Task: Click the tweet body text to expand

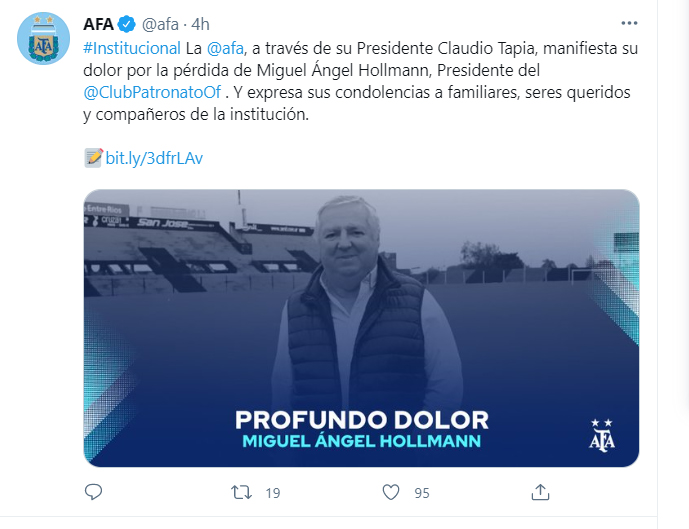Action: (360, 81)
